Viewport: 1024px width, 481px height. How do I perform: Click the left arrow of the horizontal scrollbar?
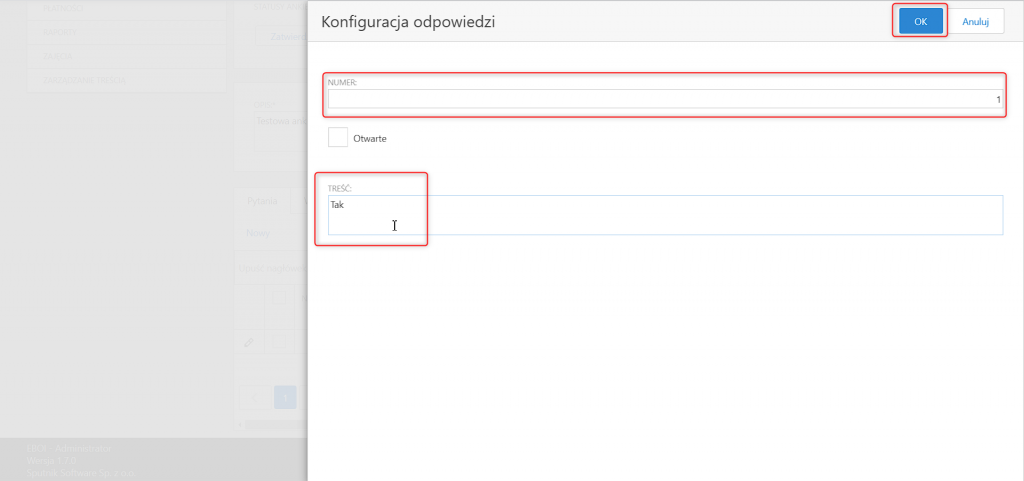tap(240, 425)
